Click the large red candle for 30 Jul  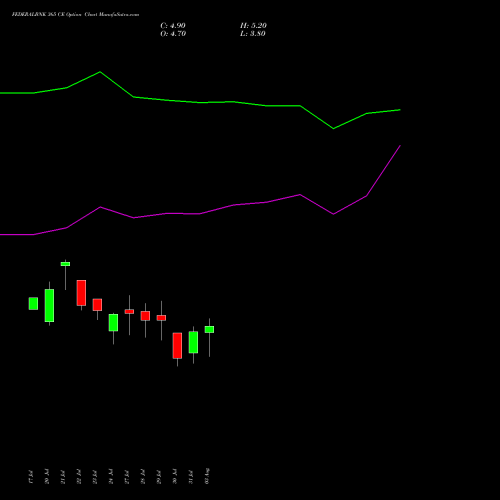(x=177, y=346)
